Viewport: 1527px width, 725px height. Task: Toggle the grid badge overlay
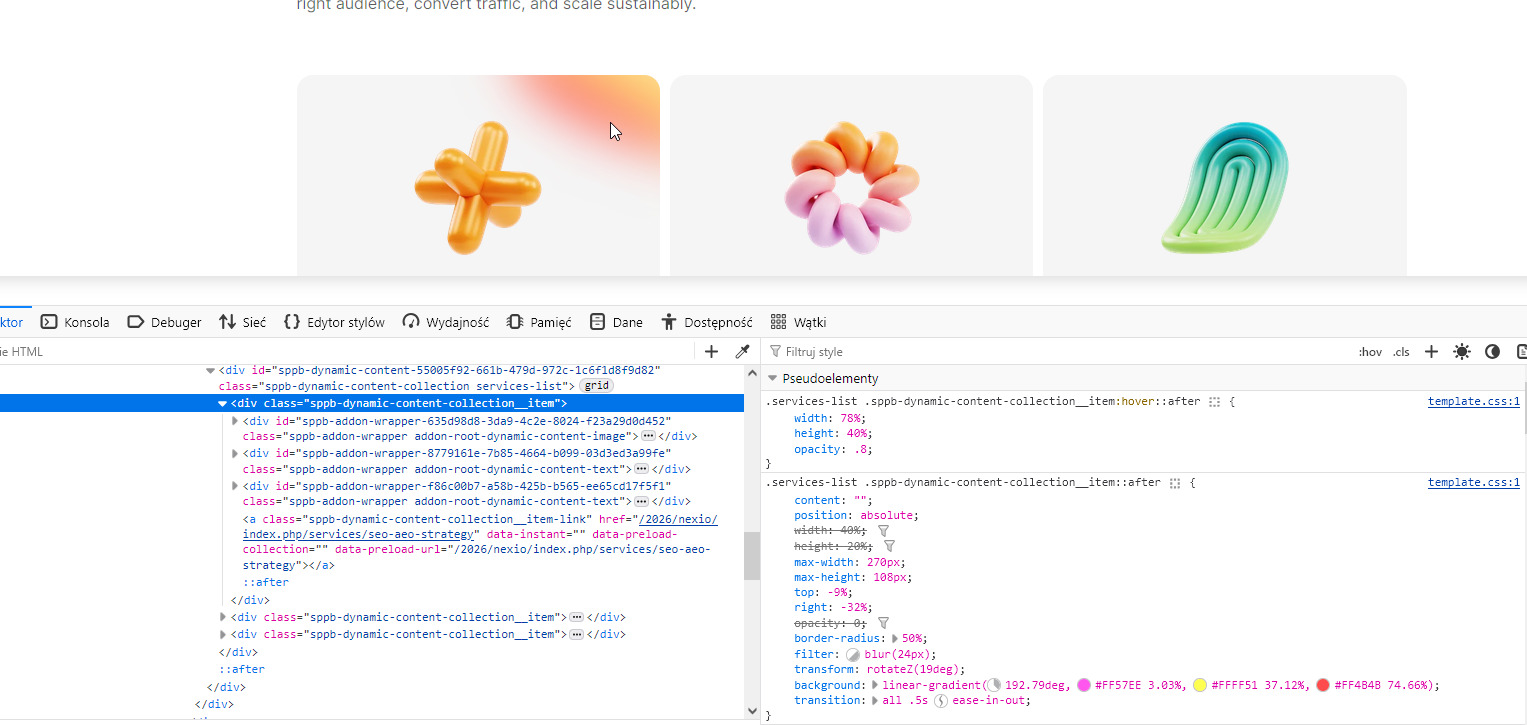pyautogui.click(x=596, y=386)
